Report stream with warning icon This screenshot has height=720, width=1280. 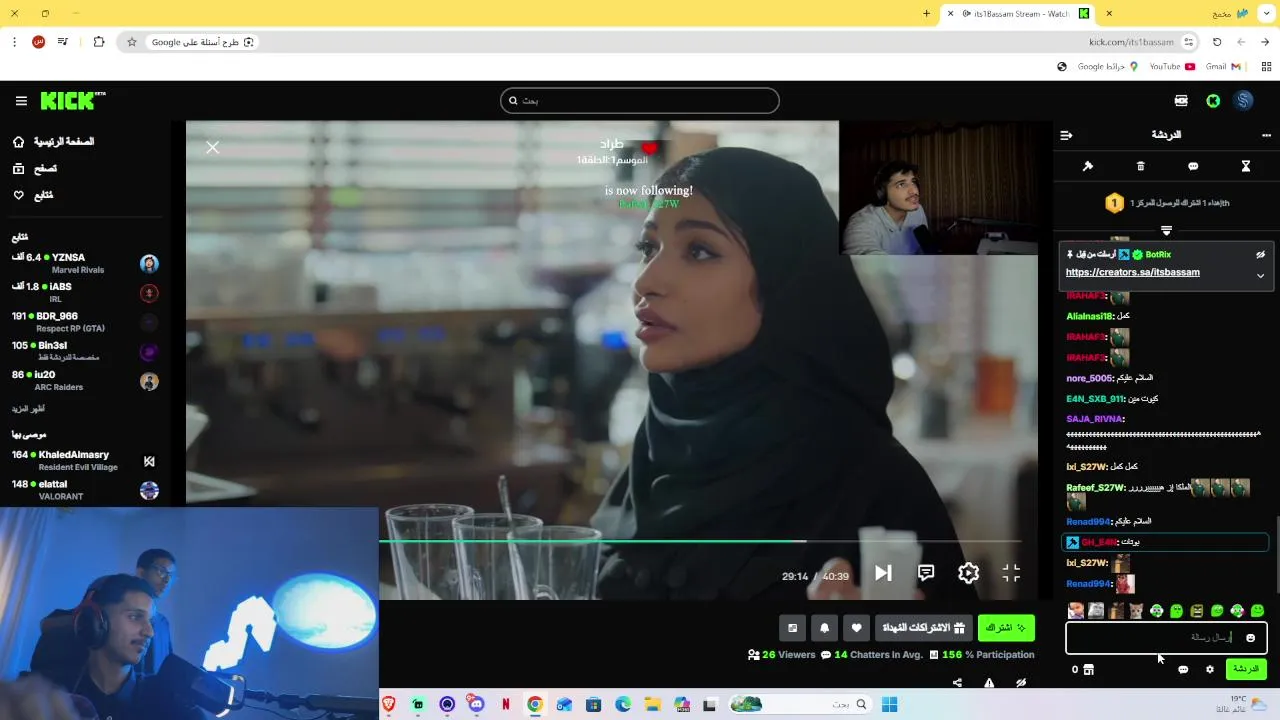tap(989, 683)
